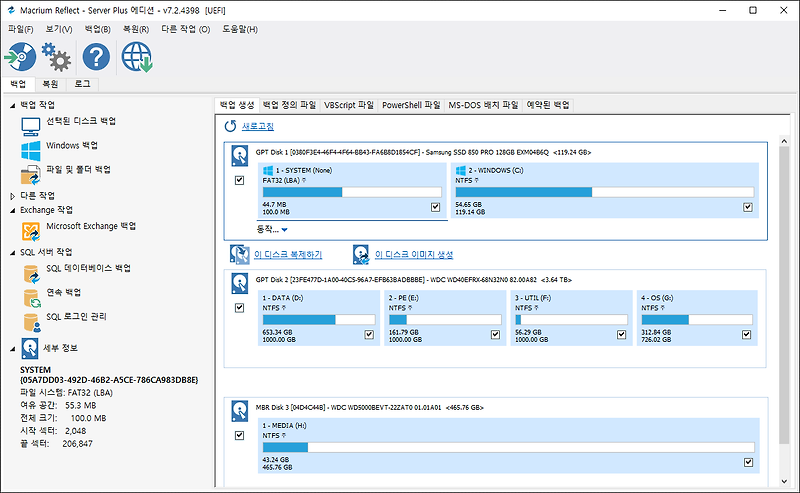800x493 pixels.
Task: Click the 이 디스크 이미지 생성 link
Action: coord(414,255)
